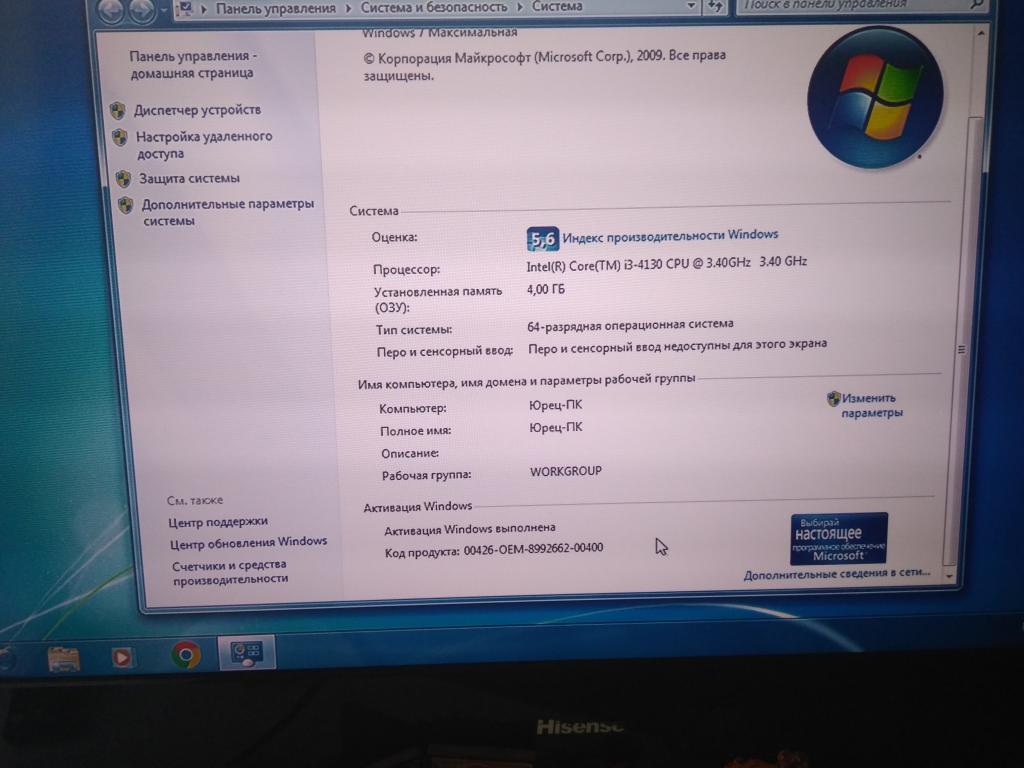The image size is (1024, 768).
Task: Click the product ID 00426-OEM-8992662-00400
Action: click(534, 549)
